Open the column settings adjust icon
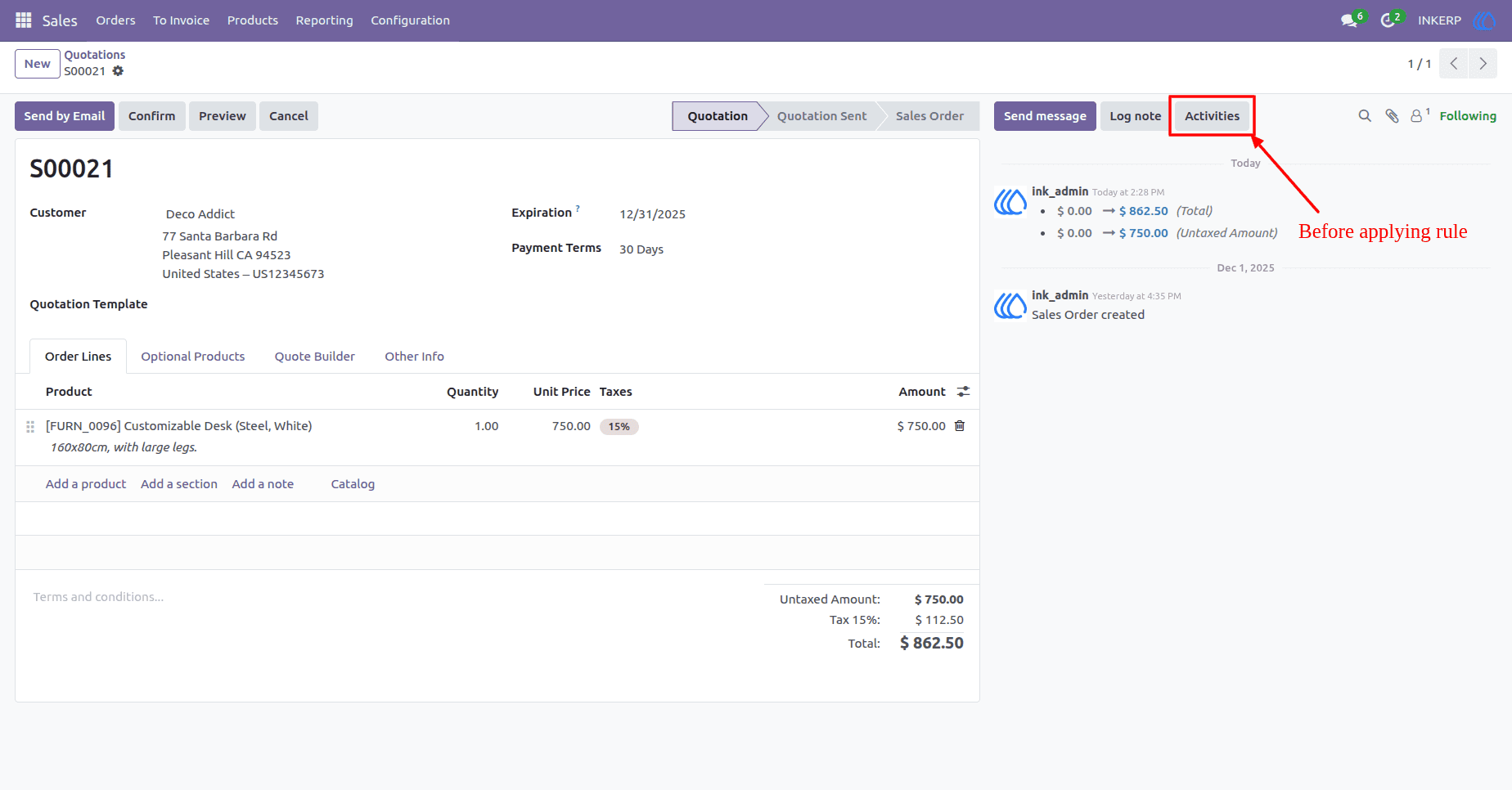The height and width of the screenshot is (790, 1512). (x=963, y=392)
